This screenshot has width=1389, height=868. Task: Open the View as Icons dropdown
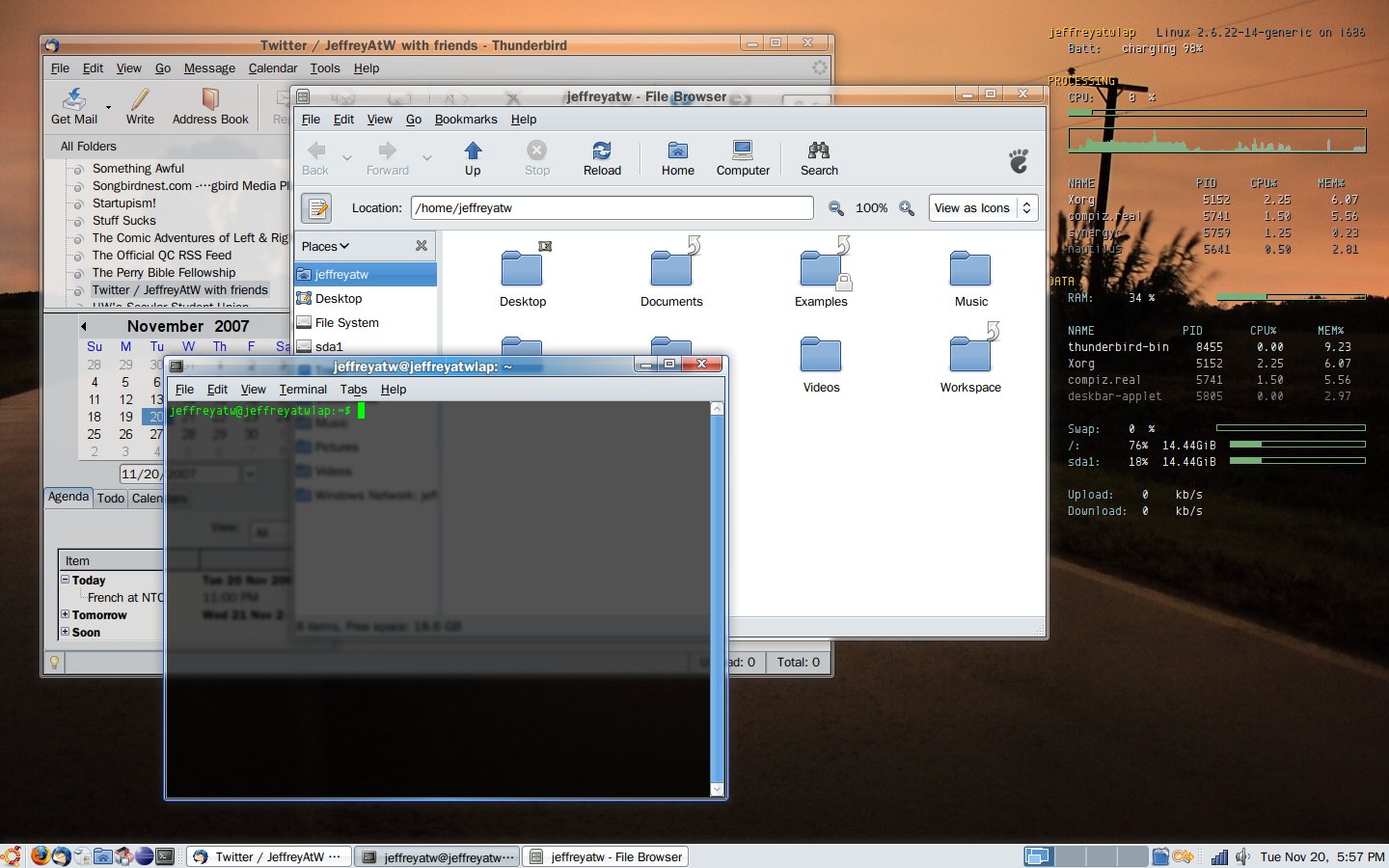point(983,207)
